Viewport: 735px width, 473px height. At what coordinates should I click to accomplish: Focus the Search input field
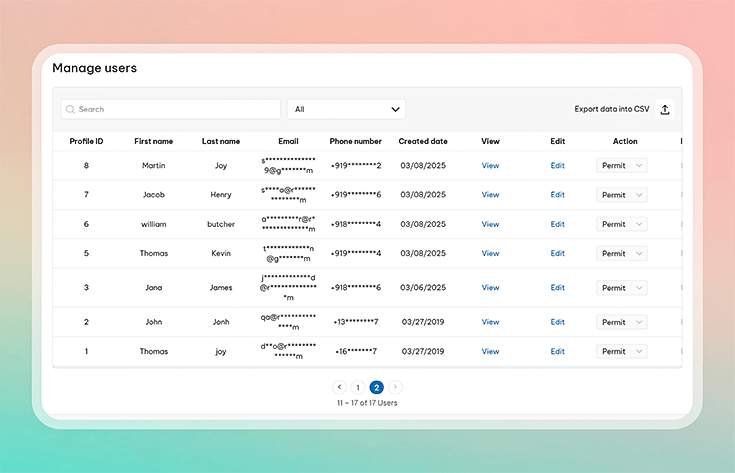click(x=171, y=109)
